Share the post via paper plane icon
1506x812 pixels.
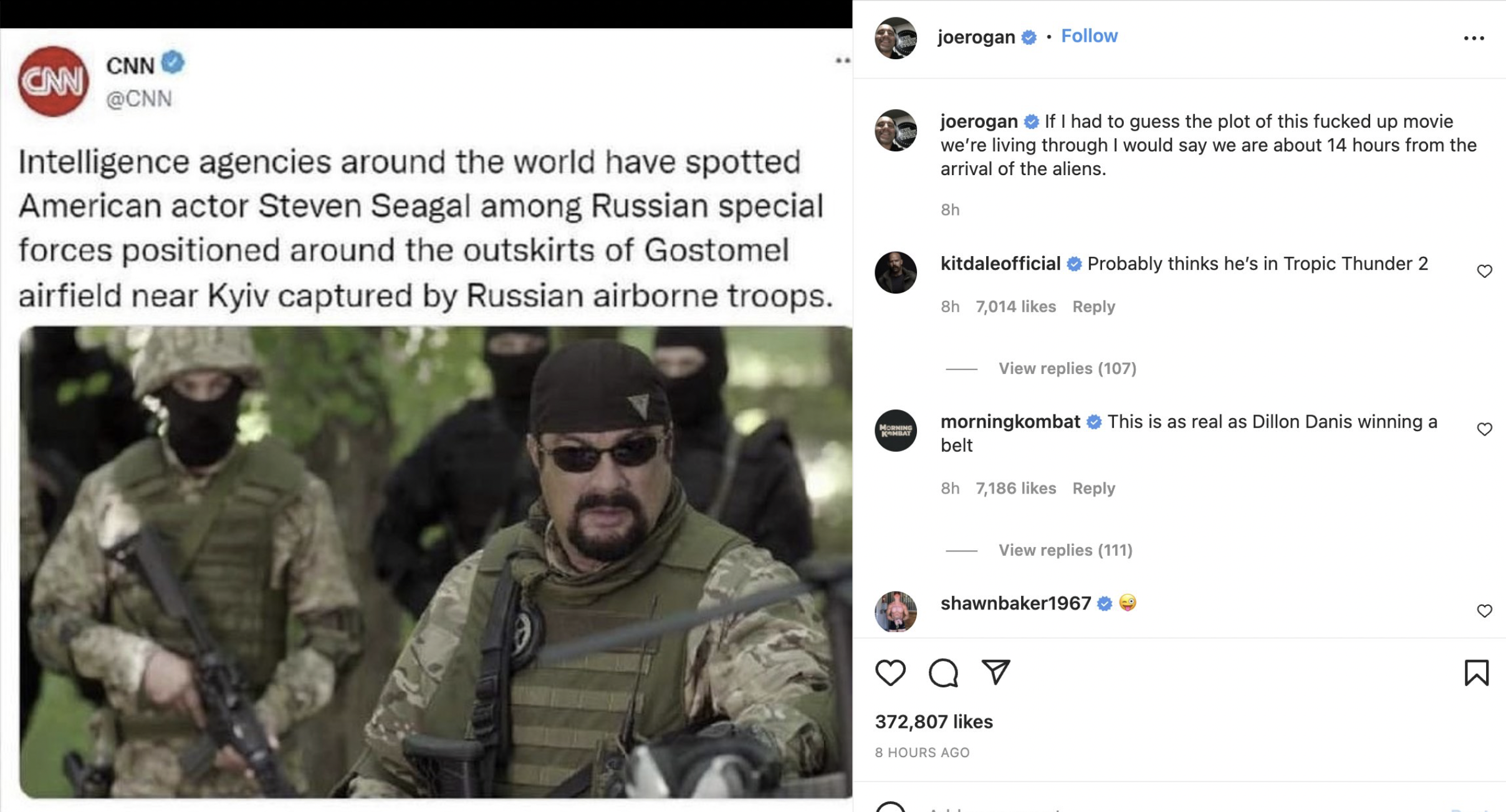pyautogui.click(x=995, y=672)
